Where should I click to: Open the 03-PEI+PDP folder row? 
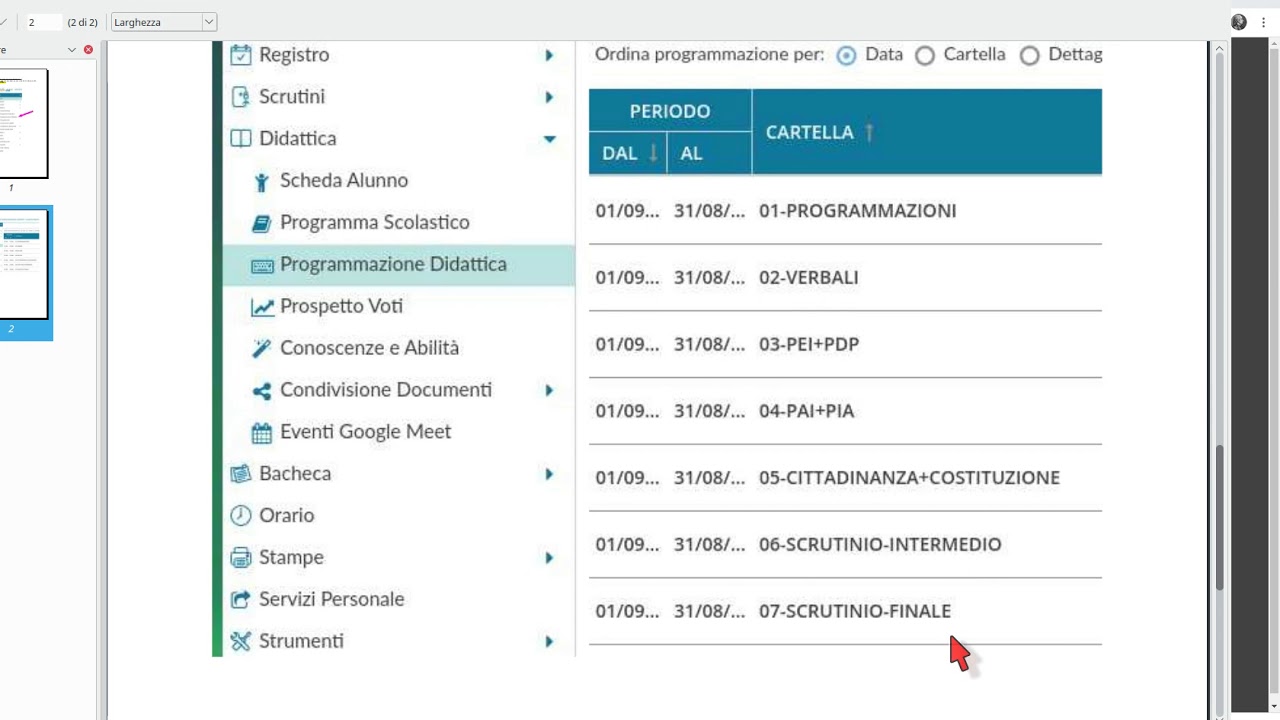point(845,344)
